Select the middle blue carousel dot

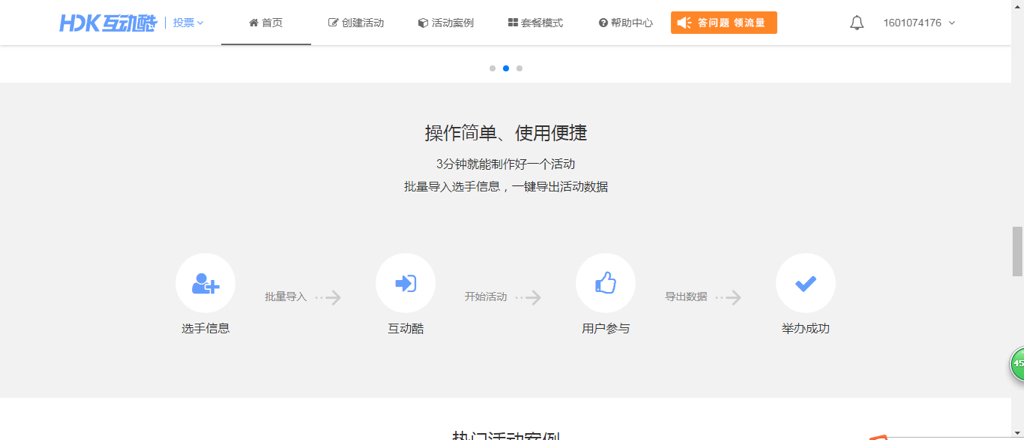pyautogui.click(x=506, y=68)
